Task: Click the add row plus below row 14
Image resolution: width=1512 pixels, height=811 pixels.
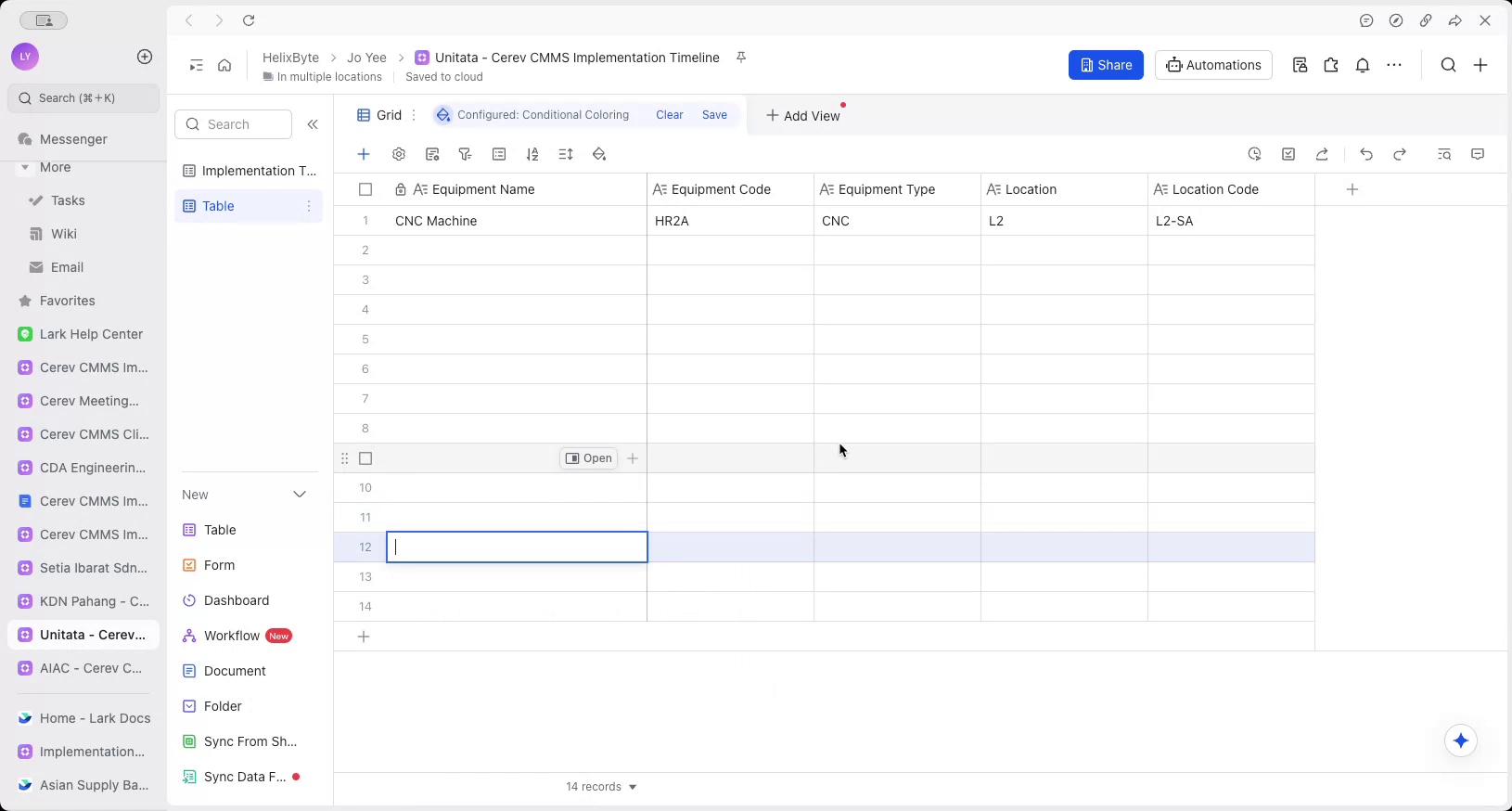Action: 364,637
